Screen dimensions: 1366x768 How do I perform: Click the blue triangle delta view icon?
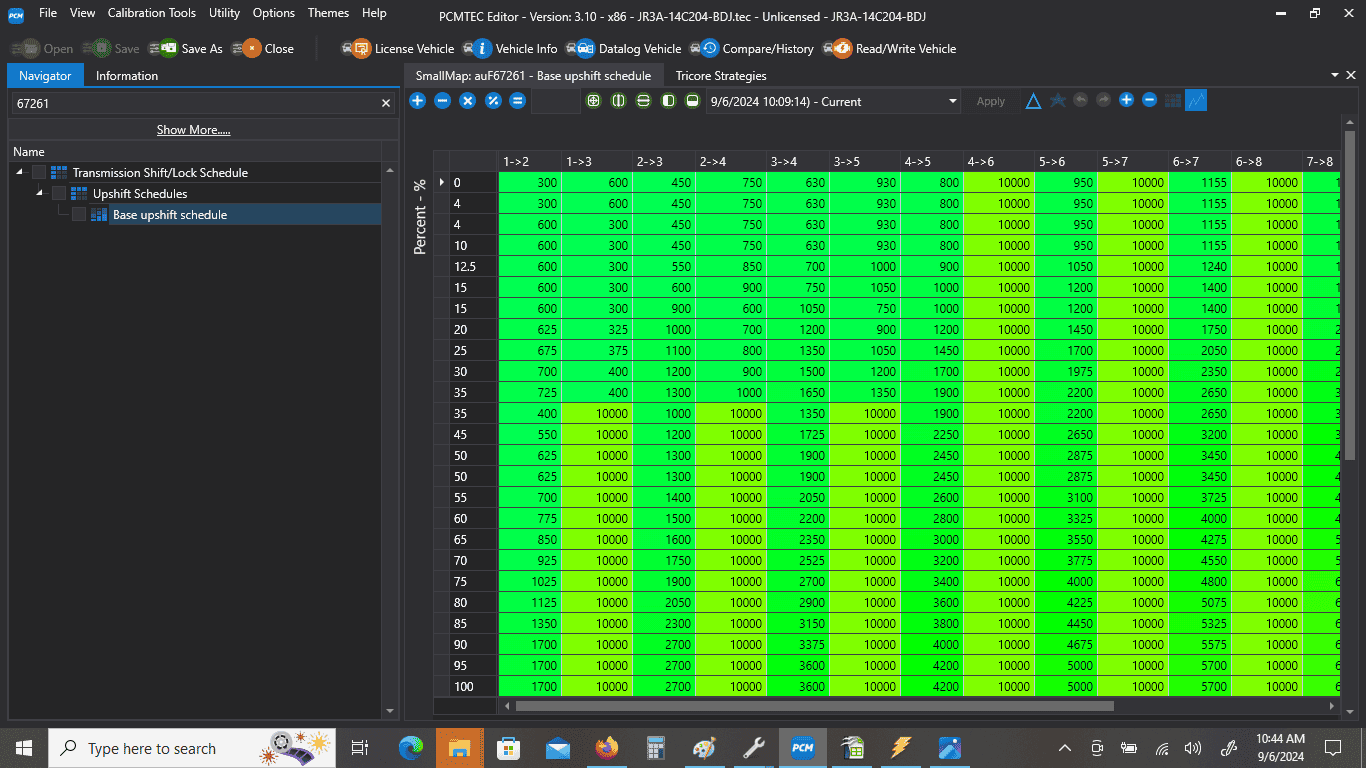[x=1033, y=101]
